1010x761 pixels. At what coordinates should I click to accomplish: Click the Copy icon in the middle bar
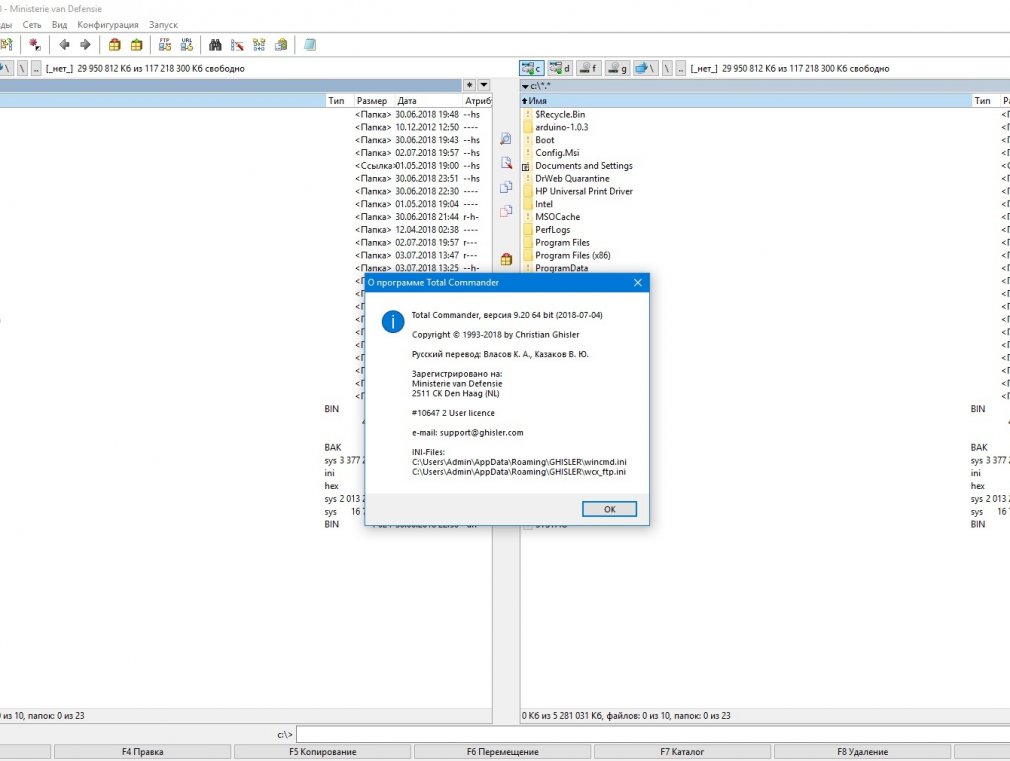(x=506, y=187)
